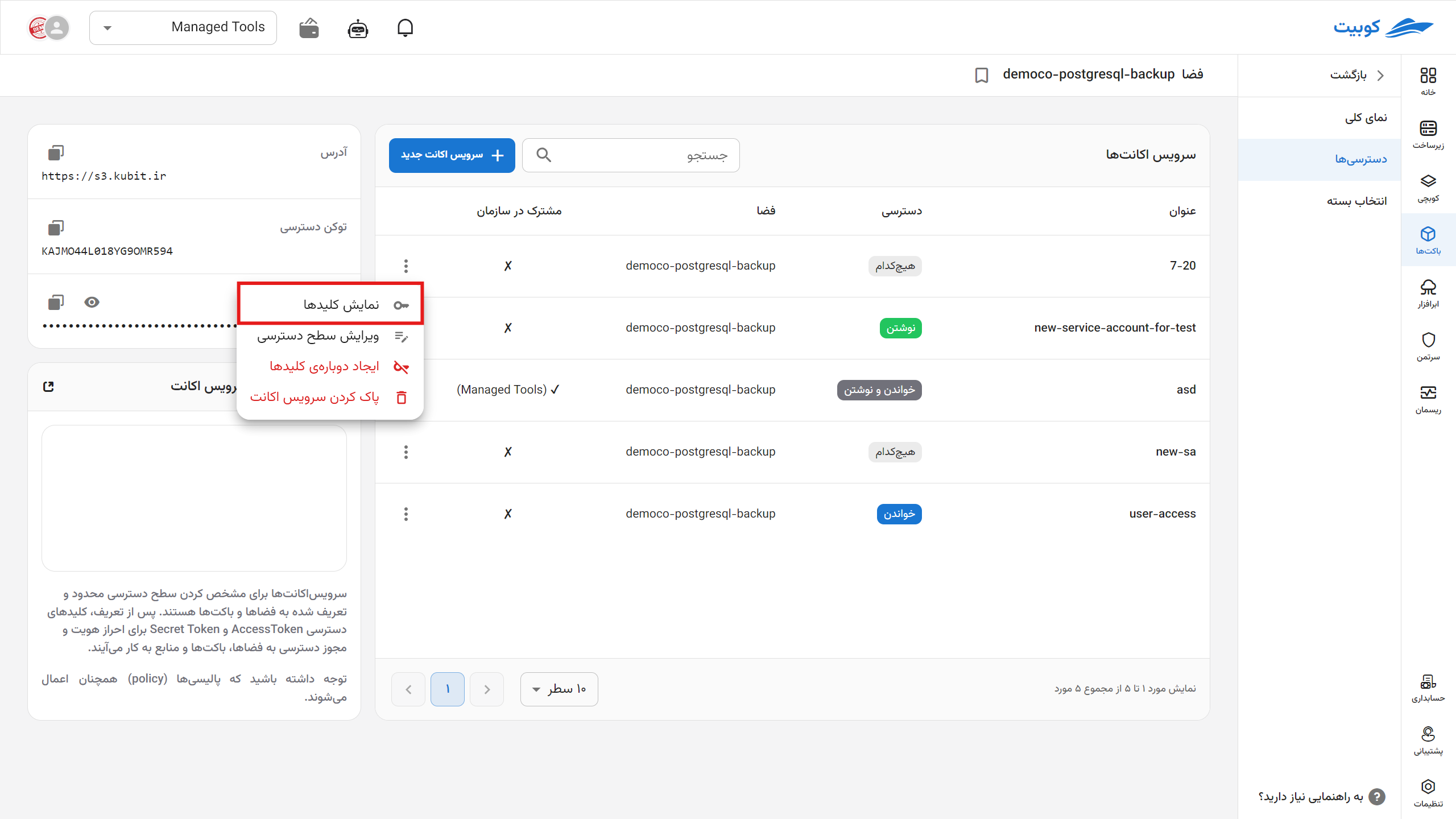Switch to the دسترسی‌ها tab
The width and height of the screenshot is (1456, 819).
point(1319,160)
